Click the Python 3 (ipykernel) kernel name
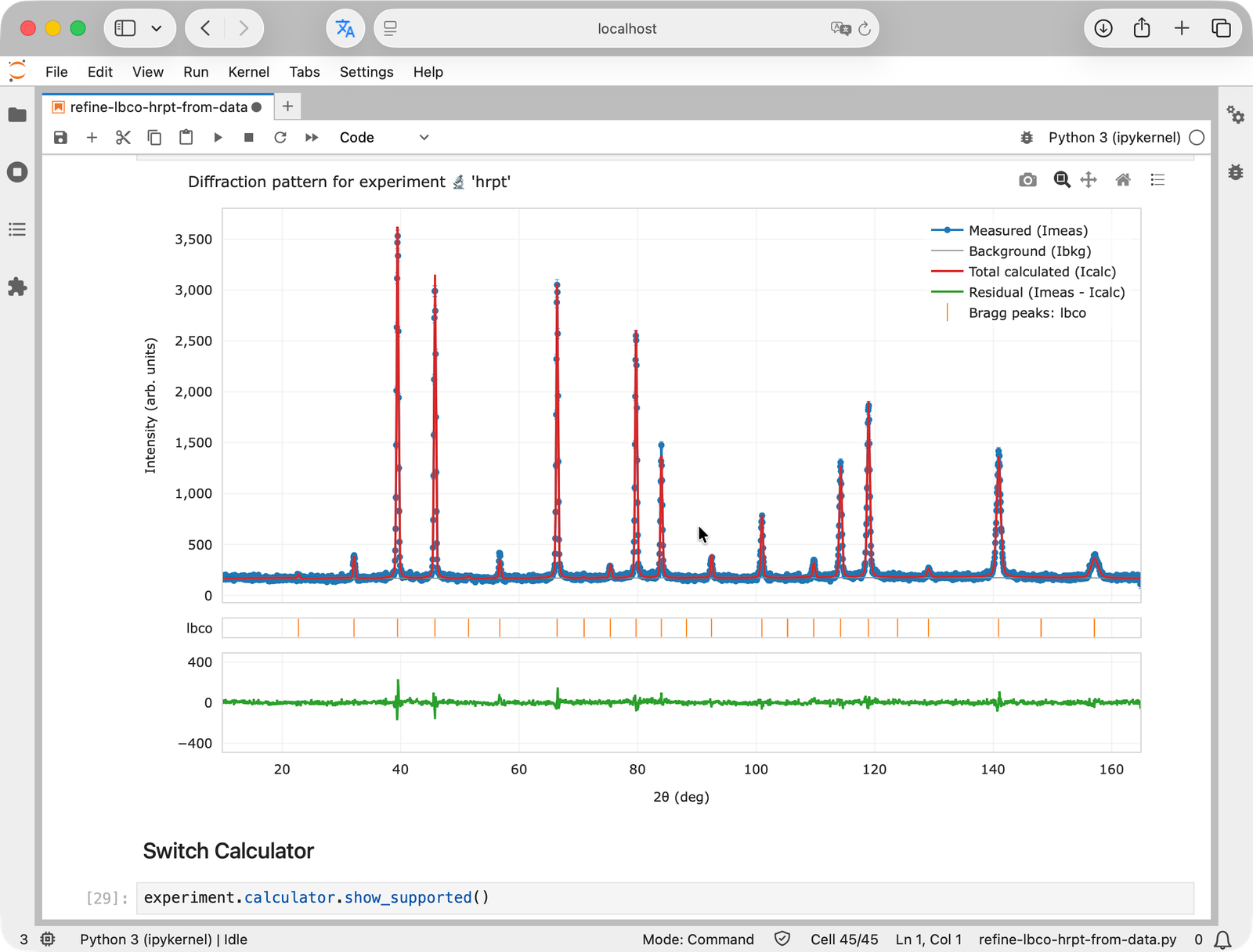This screenshot has height=952, width=1253. click(1114, 138)
